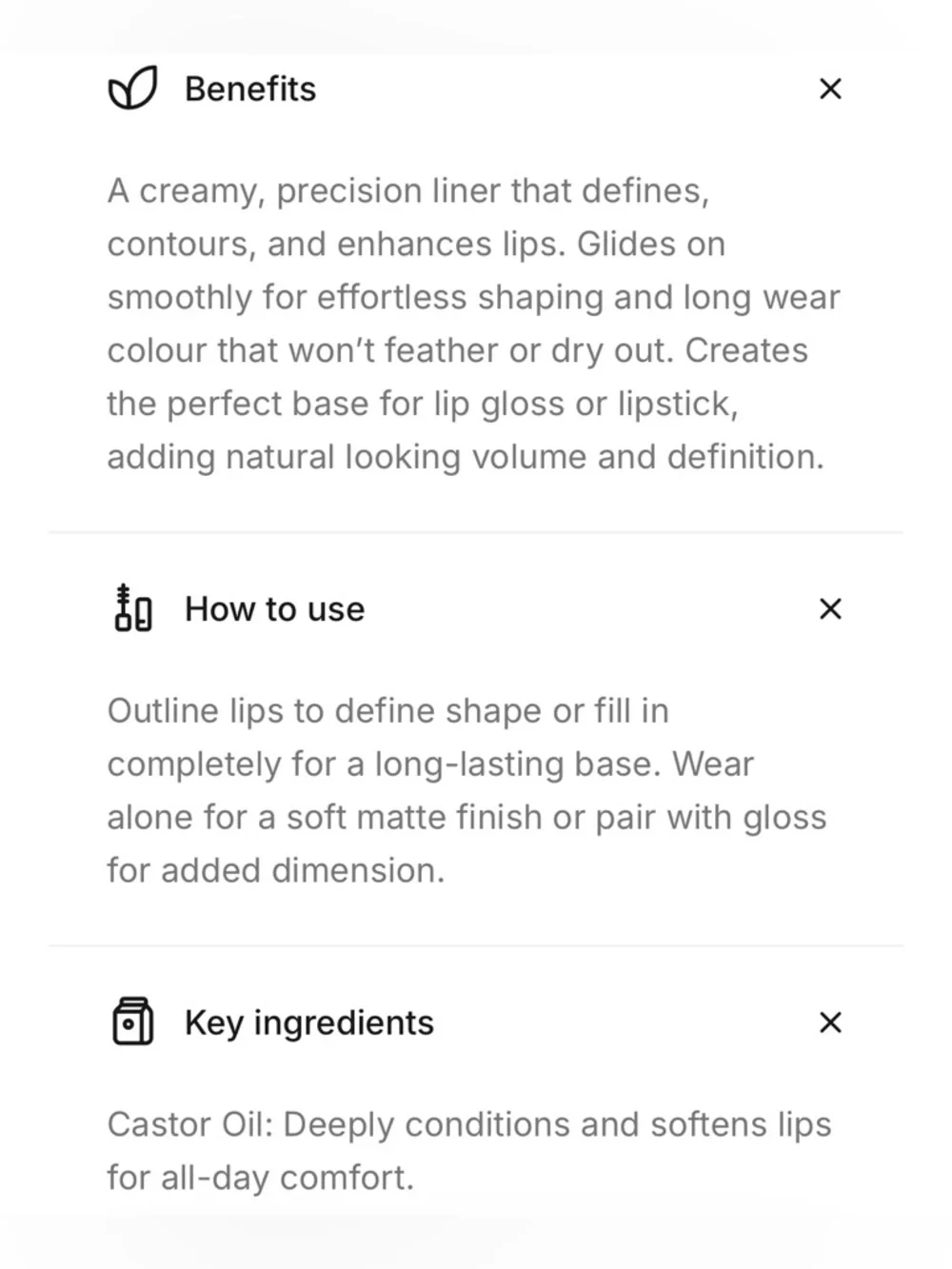Image resolution: width=952 pixels, height=1269 pixels.
Task: Select the How to use heading
Action: pos(275,608)
